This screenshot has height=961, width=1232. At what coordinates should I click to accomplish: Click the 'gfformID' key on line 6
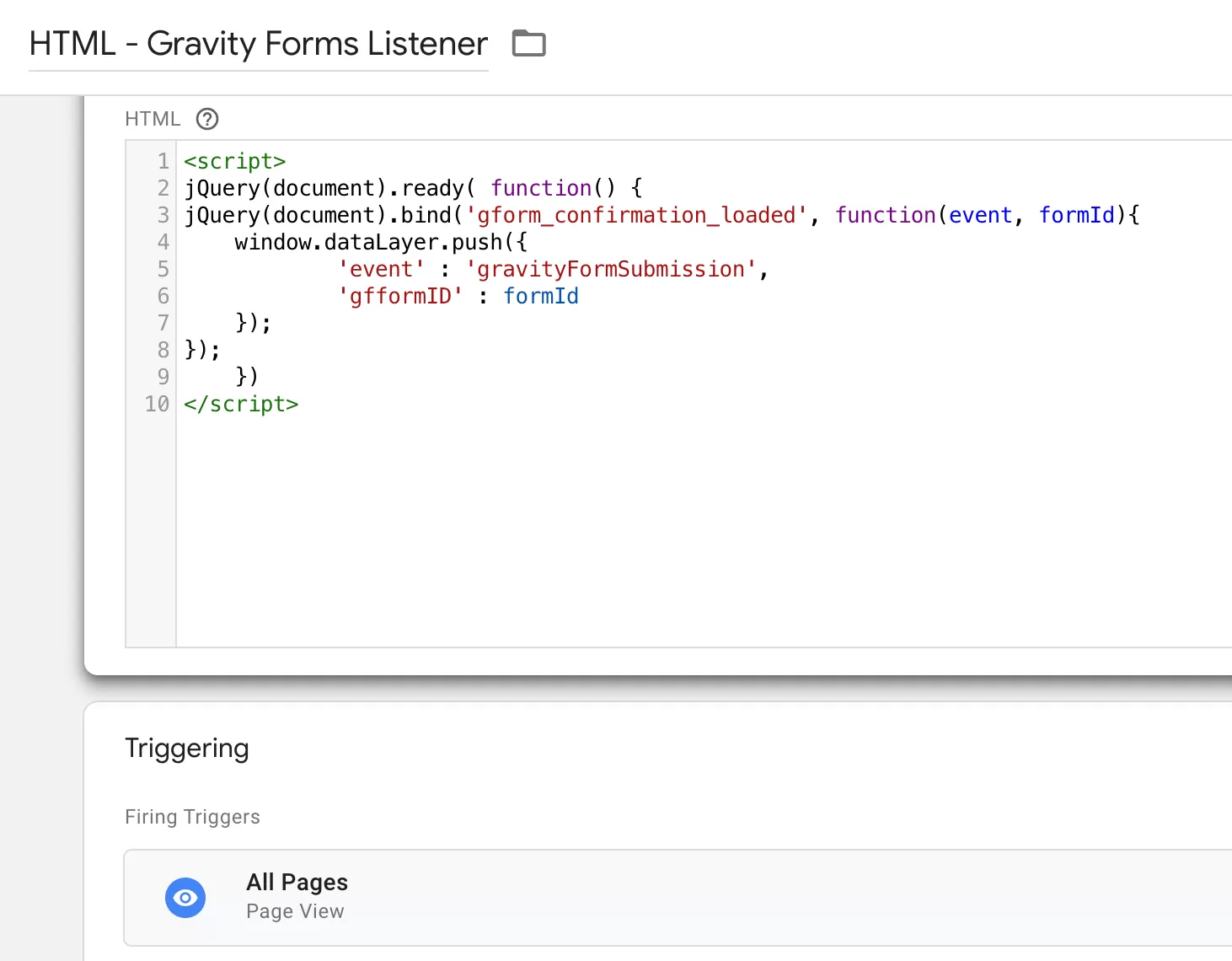[400, 296]
